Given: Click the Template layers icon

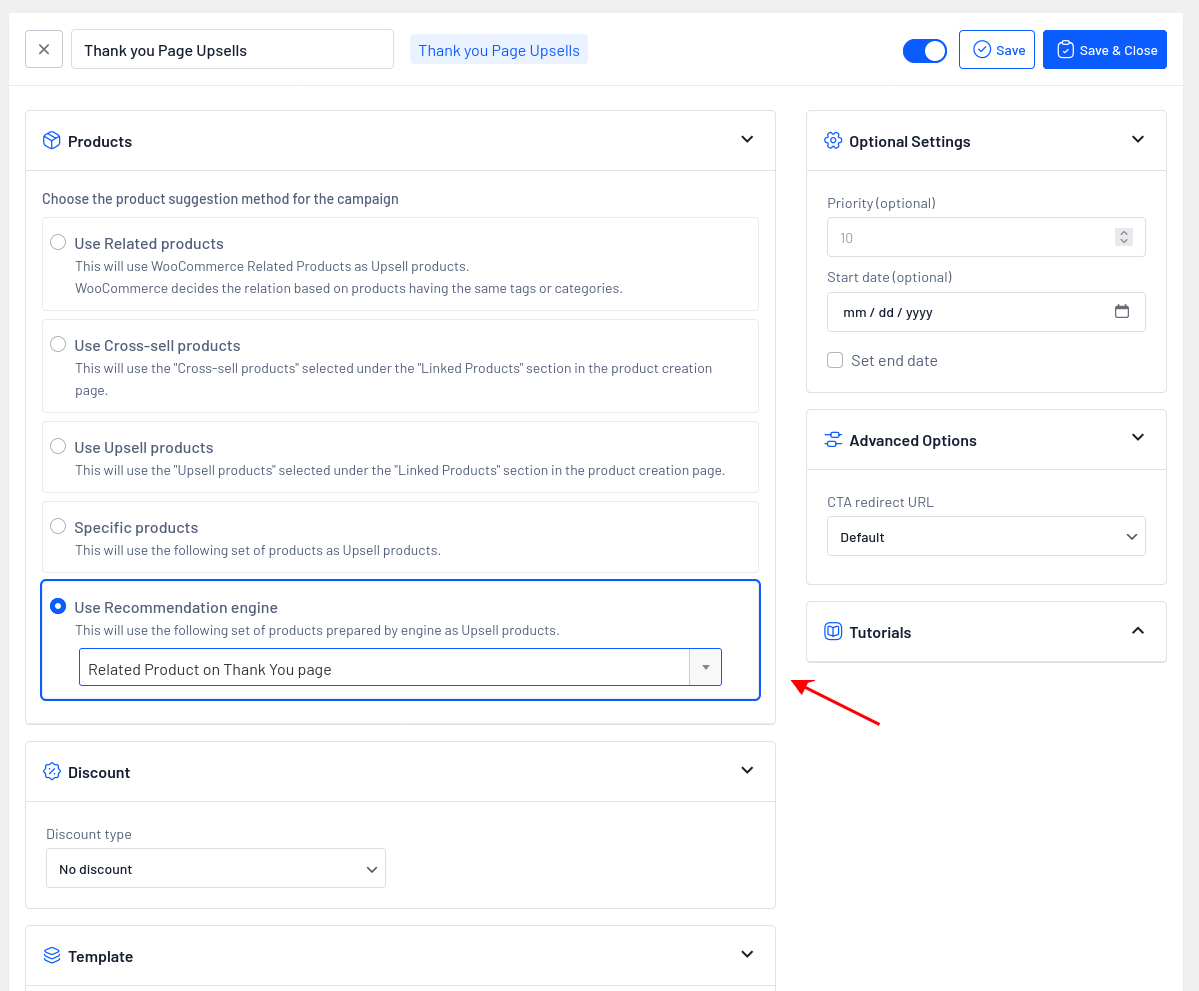Looking at the screenshot, I should coord(51,956).
